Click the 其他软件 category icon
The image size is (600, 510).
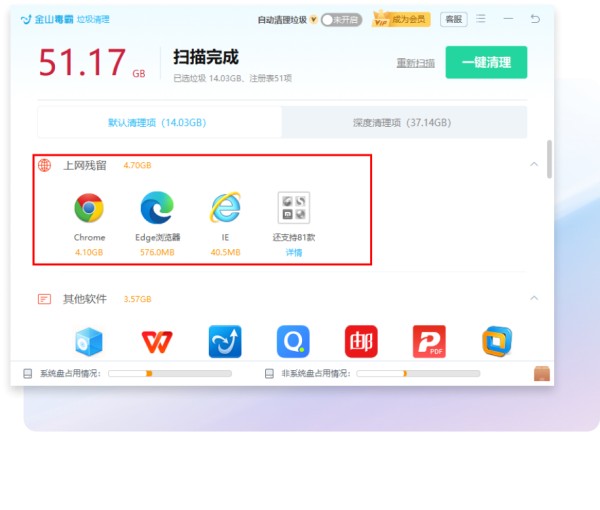tap(44, 299)
